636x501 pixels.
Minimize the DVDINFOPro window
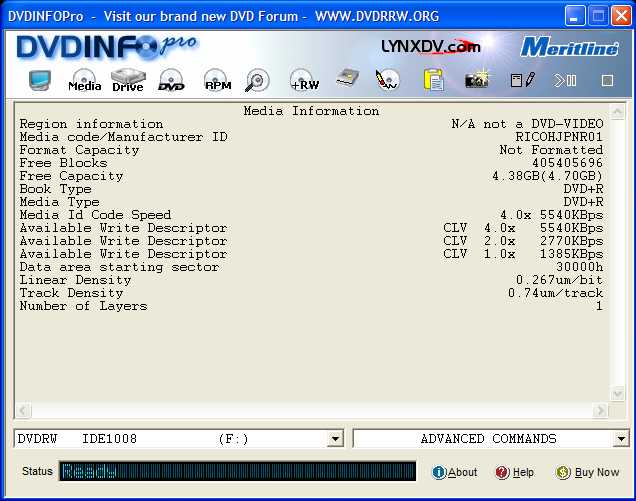[574, 16]
